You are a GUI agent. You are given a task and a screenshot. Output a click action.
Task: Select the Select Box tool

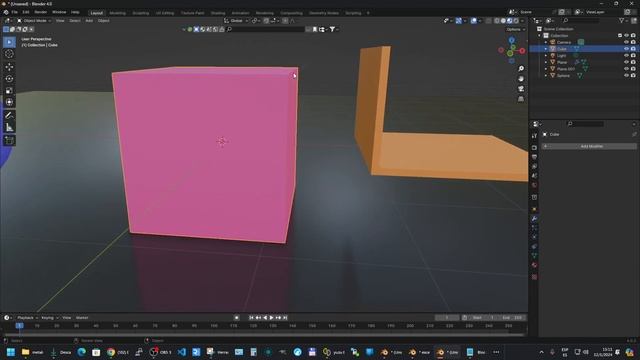[x=9, y=42]
